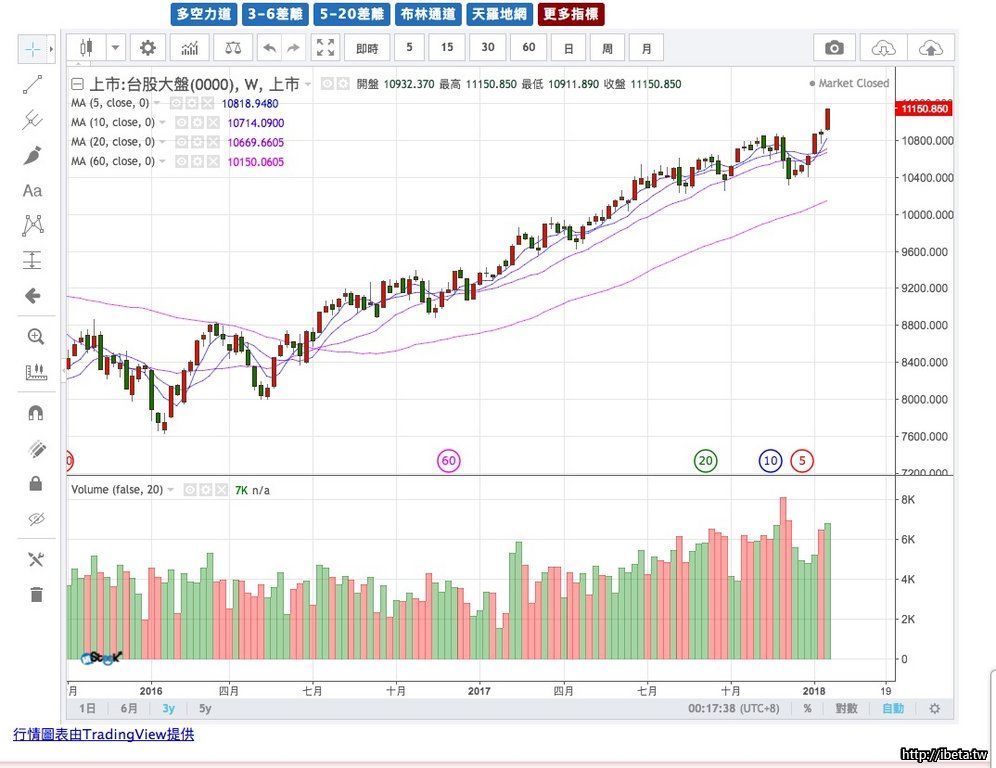This screenshot has height=768, width=996.
Task: Select the trend line drawing tool
Action: pyautogui.click(x=33, y=85)
